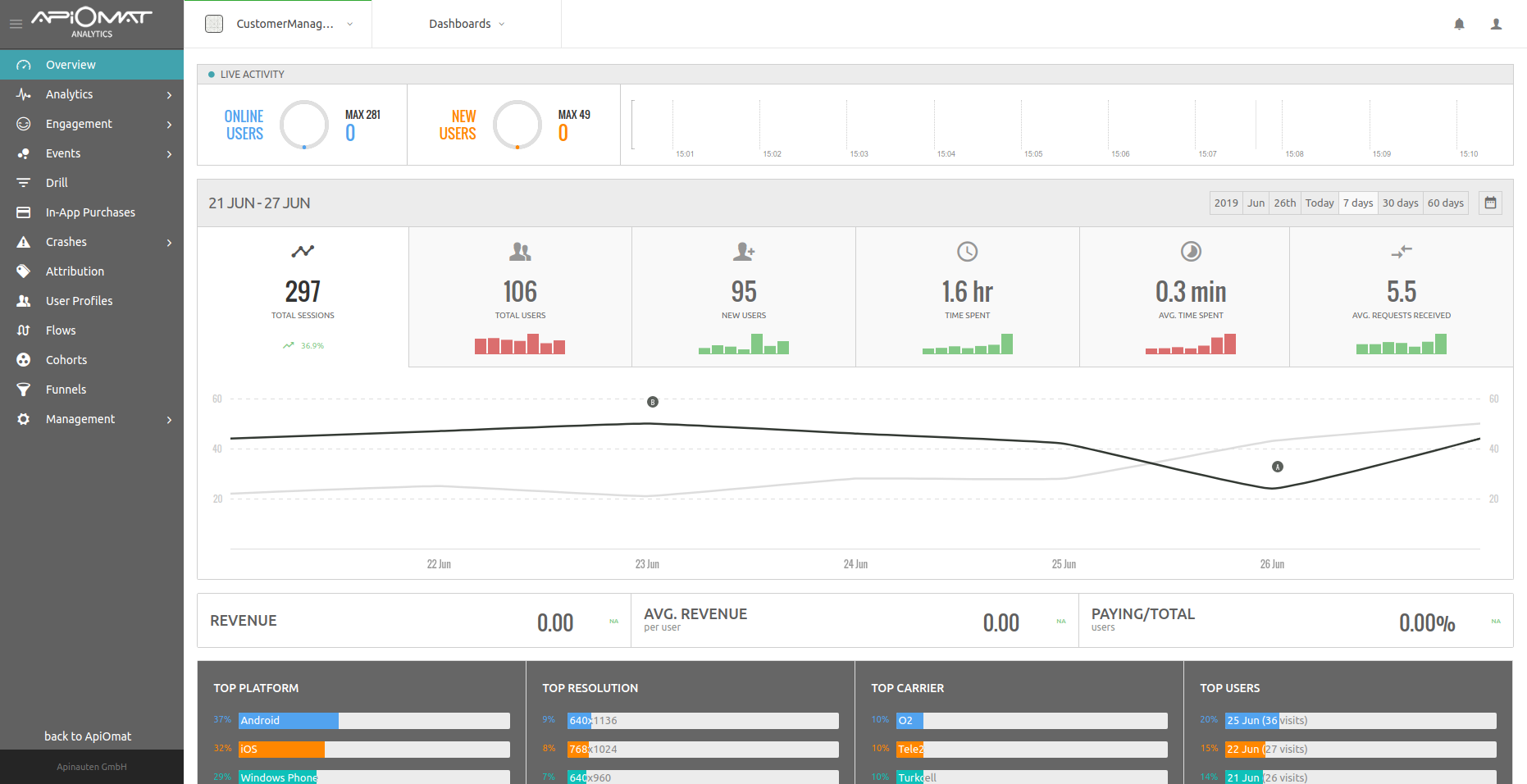Select the 7 days time range

click(x=1358, y=203)
